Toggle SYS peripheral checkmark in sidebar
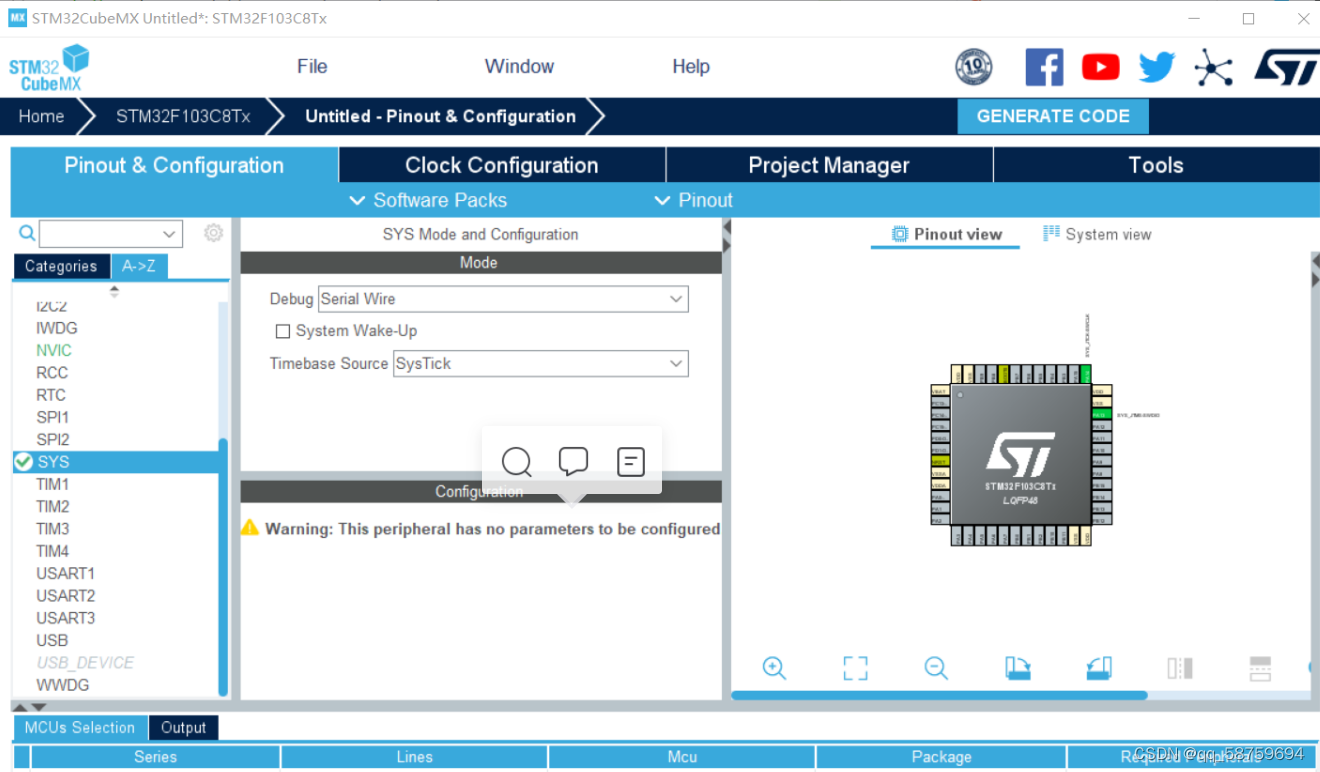Image resolution: width=1320 pixels, height=772 pixels. [x=22, y=461]
